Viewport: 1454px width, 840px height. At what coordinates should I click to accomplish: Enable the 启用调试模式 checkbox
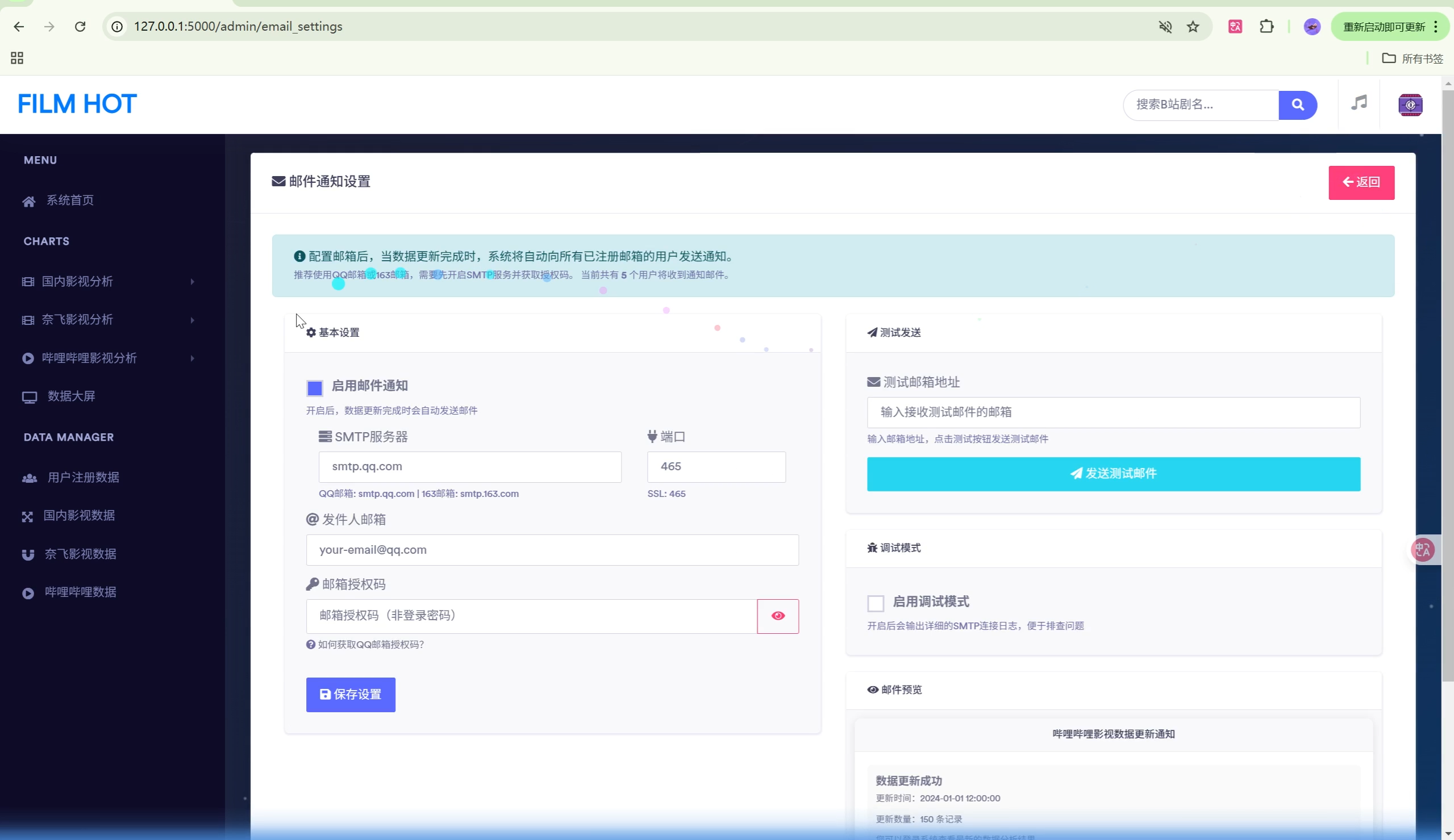coord(875,604)
